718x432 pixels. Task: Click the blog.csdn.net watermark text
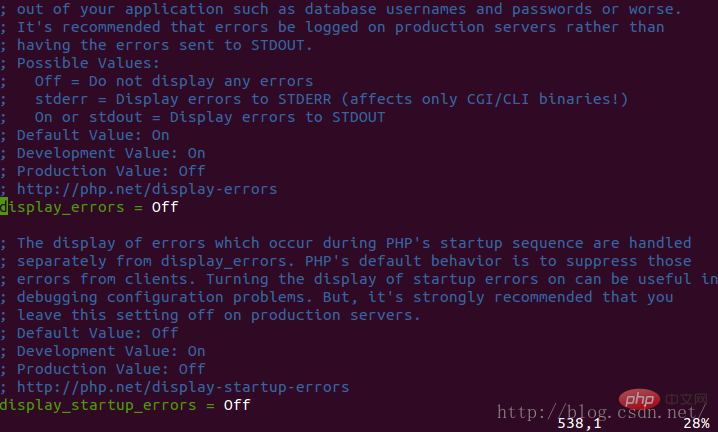point(600,412)
